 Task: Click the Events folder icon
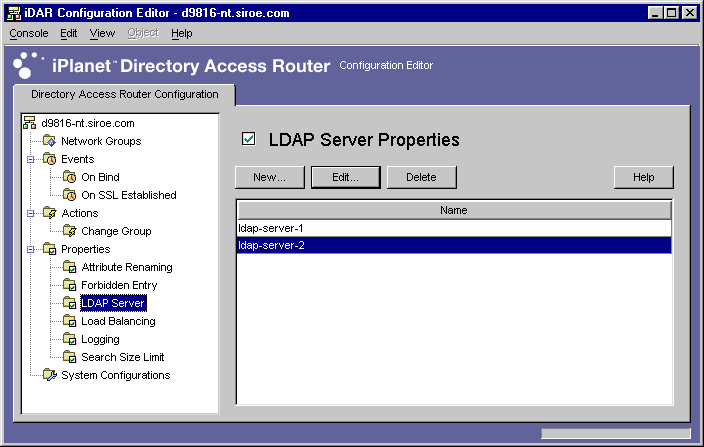[x=49, y=159]
